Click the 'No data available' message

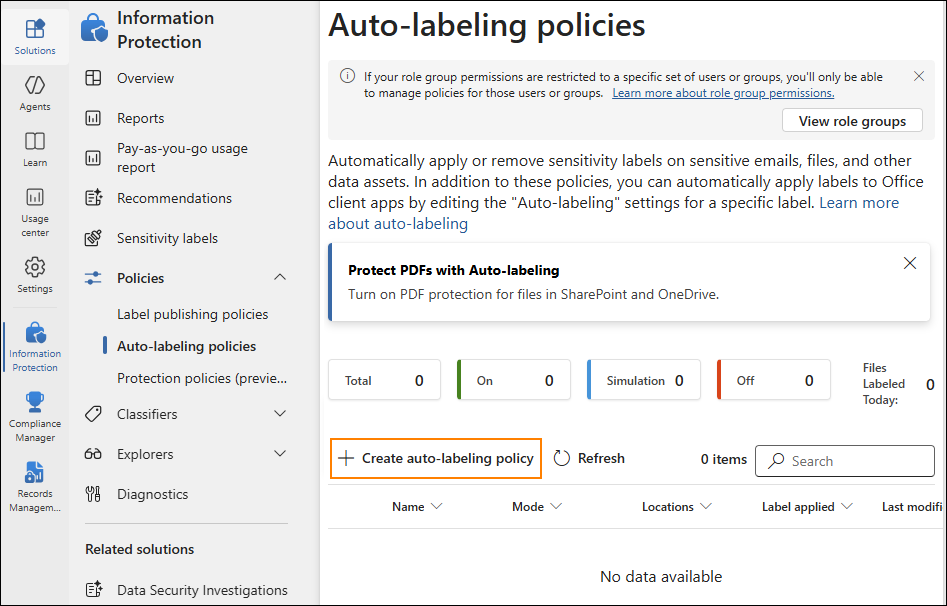tap(661, 576)
